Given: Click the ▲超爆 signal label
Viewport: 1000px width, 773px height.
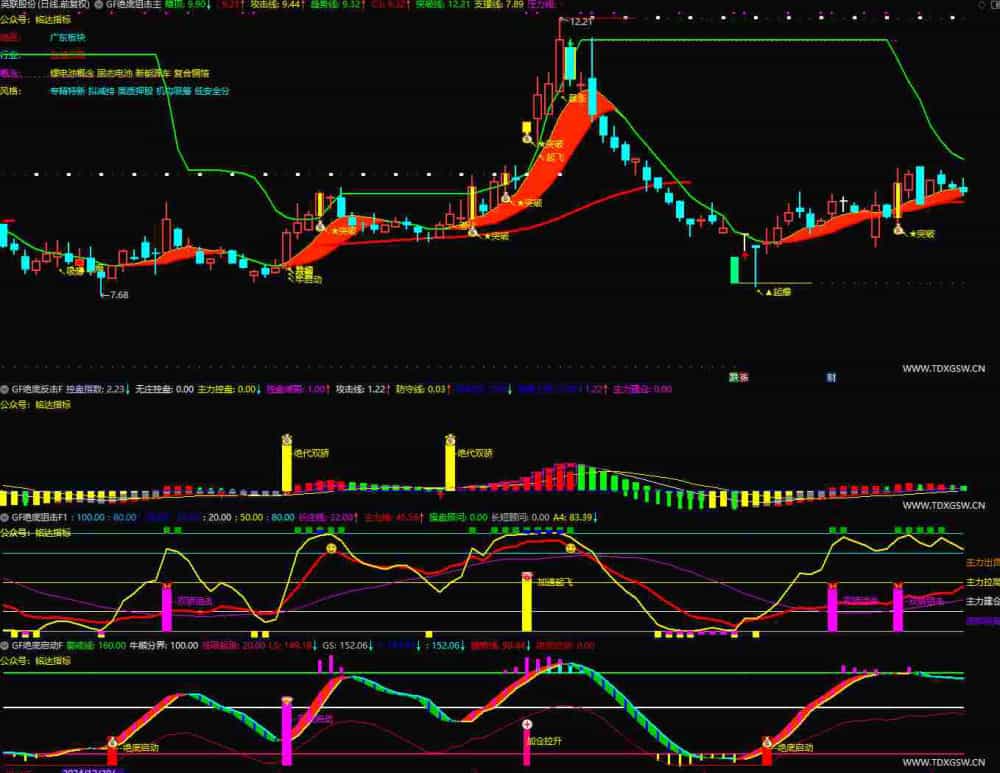Looking at the screenshot, I should [778, 292].
